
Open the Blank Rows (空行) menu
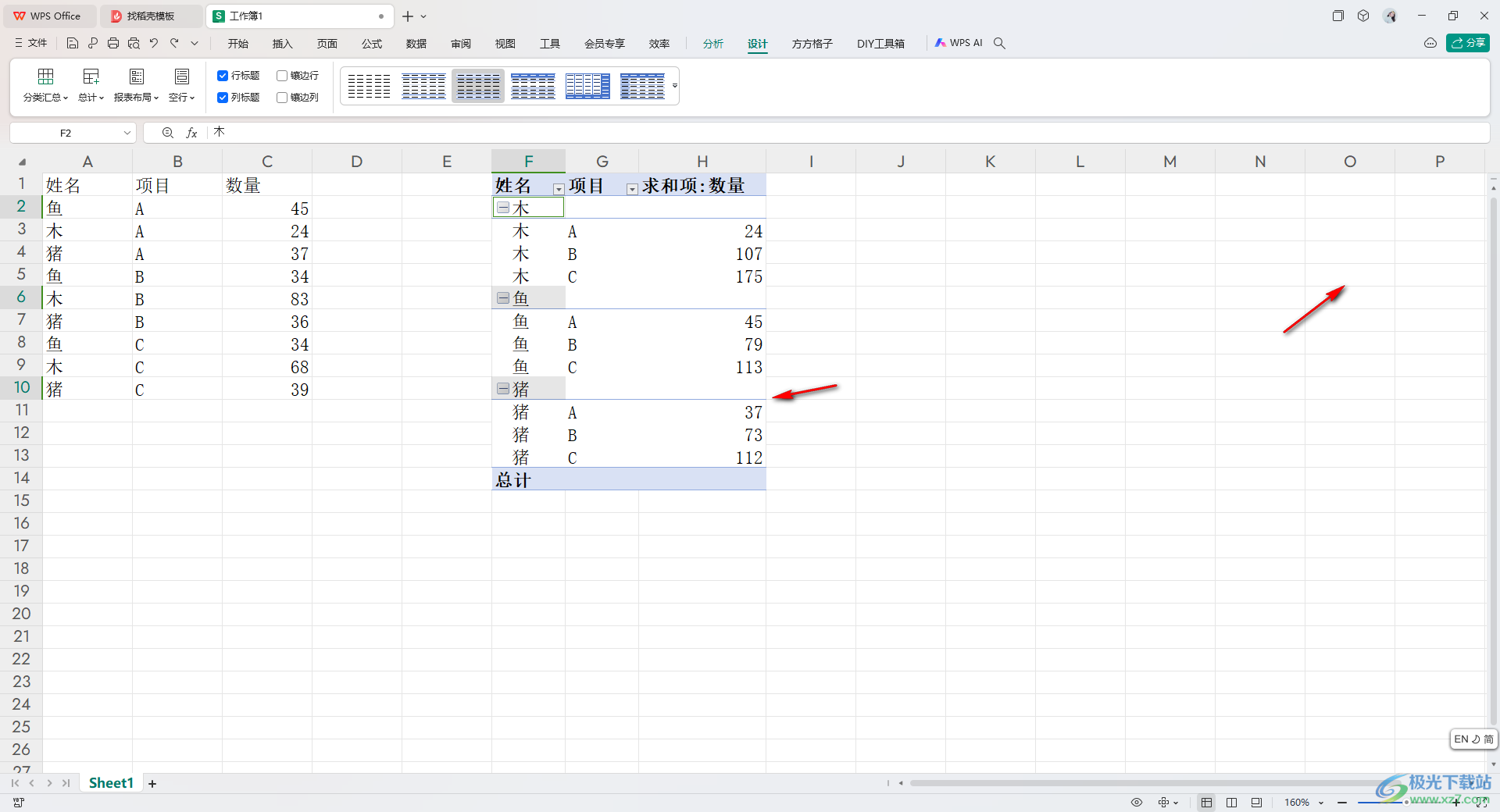pos(182,85)
